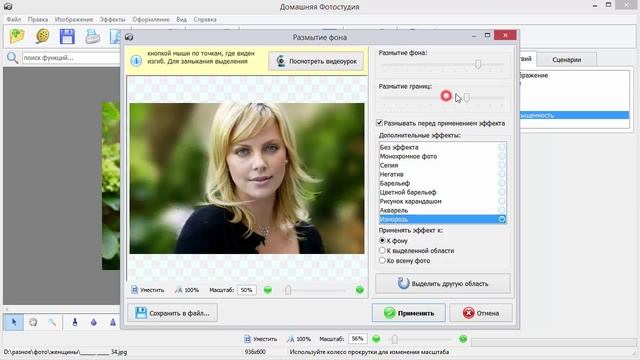Open the Справка menu
640x360 pixels.
205,20
